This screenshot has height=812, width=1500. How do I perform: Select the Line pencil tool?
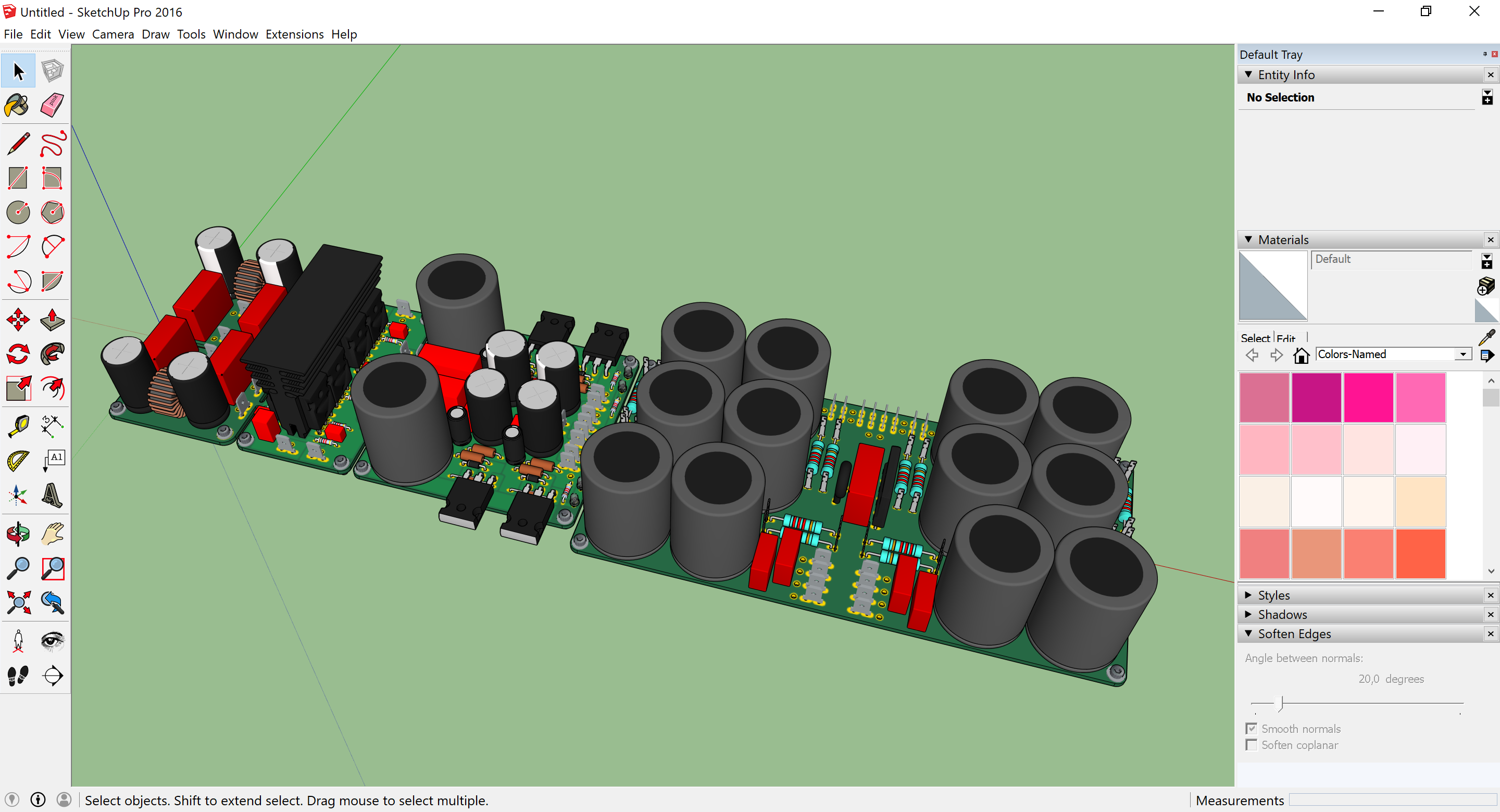point(18,144)
